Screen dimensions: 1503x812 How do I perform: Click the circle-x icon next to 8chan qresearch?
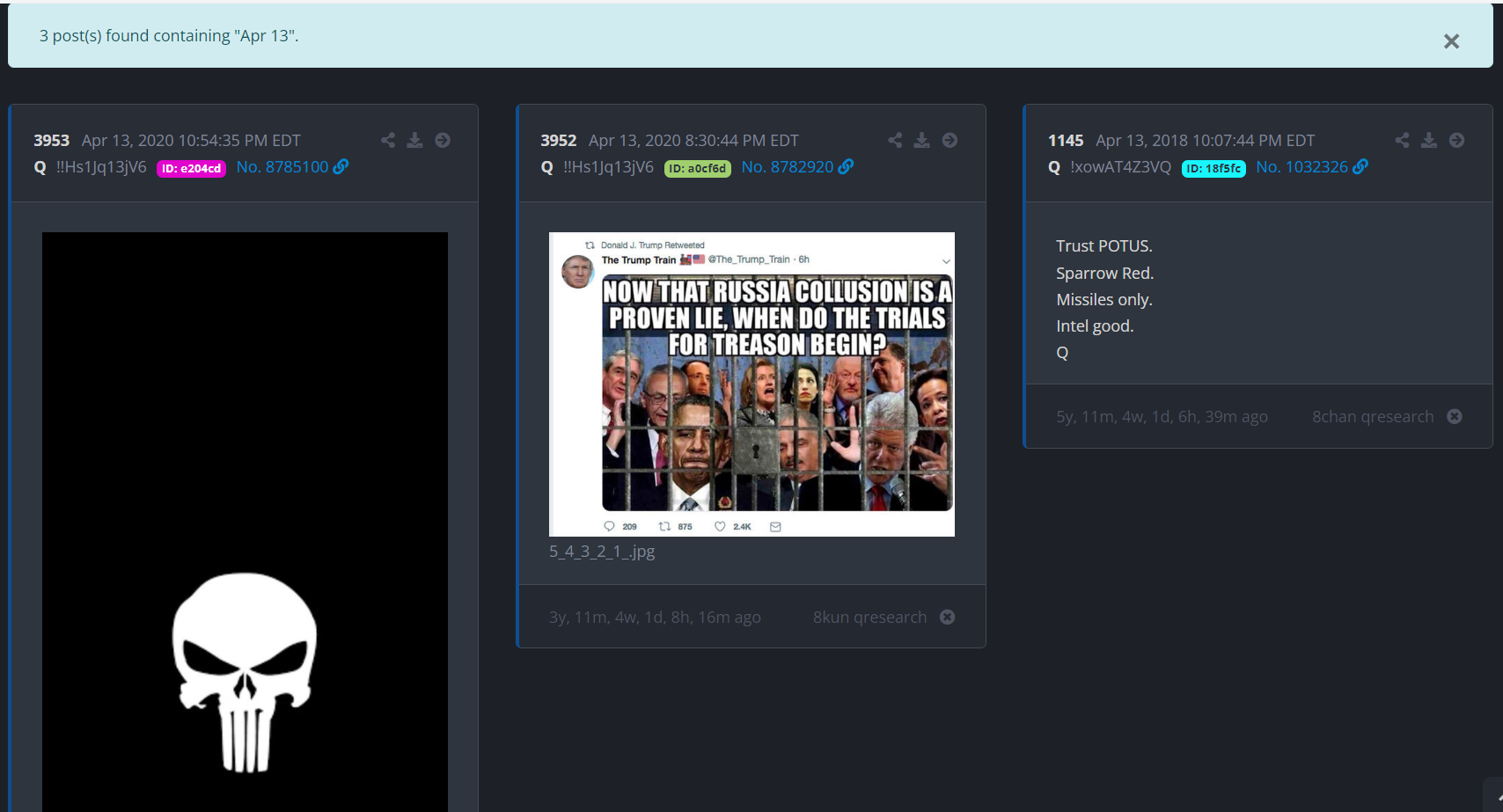(1455, 416)
